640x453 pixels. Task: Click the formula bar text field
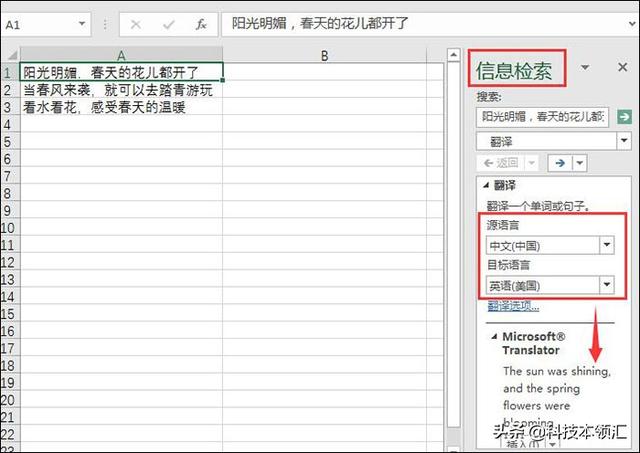pos(422,24)
